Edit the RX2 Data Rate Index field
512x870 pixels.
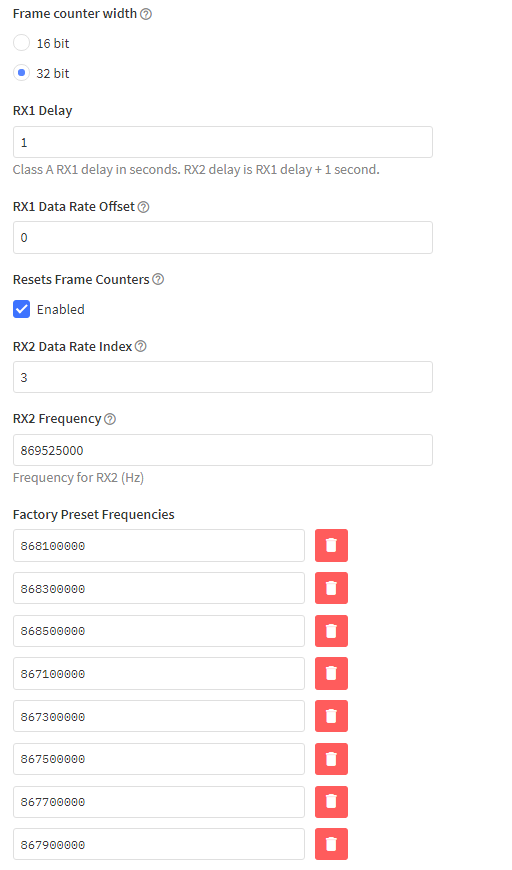[222, 377]
